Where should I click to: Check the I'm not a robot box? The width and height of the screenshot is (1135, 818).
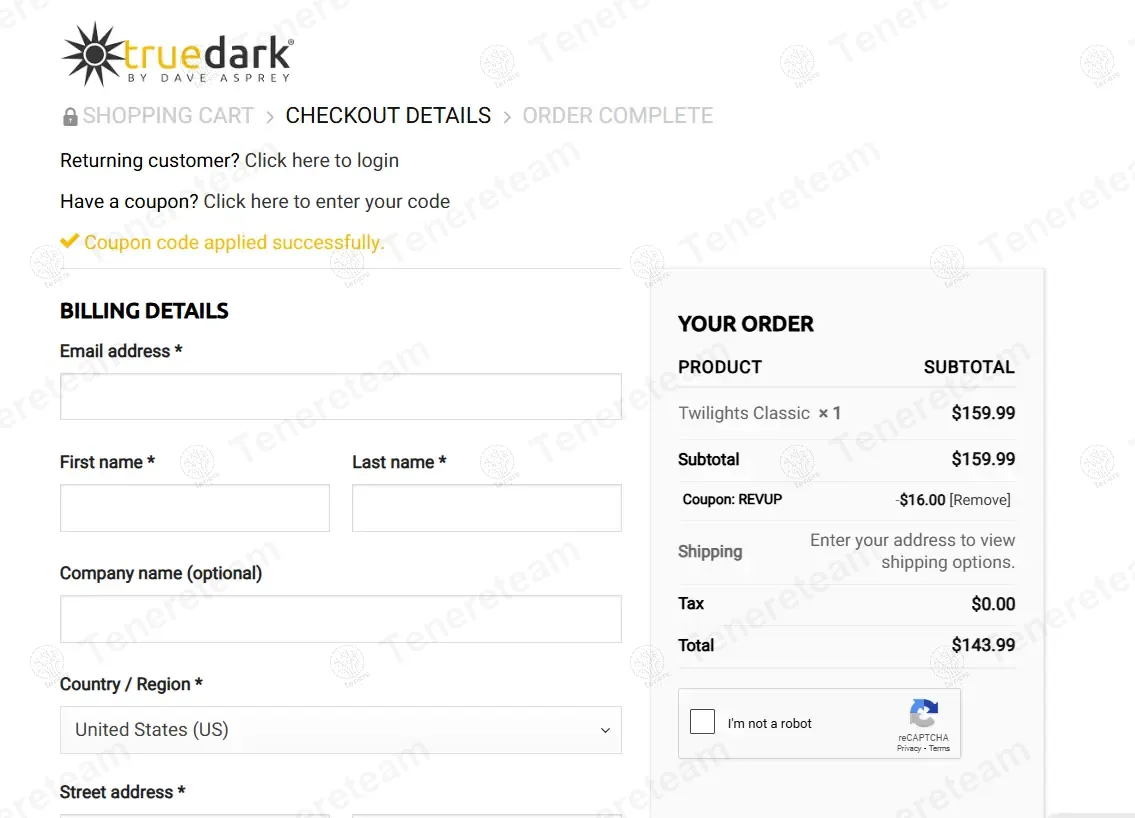(703, 722)
